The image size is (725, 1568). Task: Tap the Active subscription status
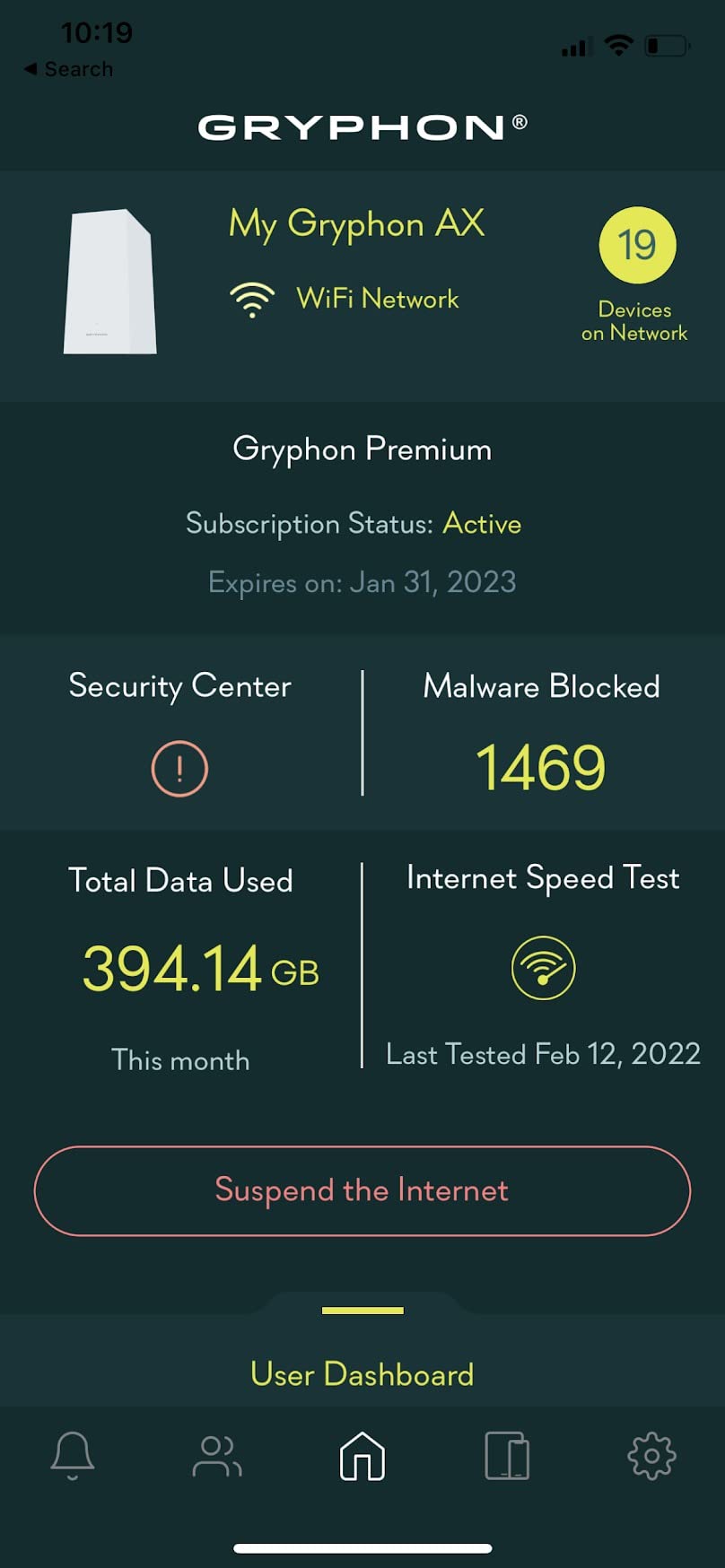[x=483, y=523]
